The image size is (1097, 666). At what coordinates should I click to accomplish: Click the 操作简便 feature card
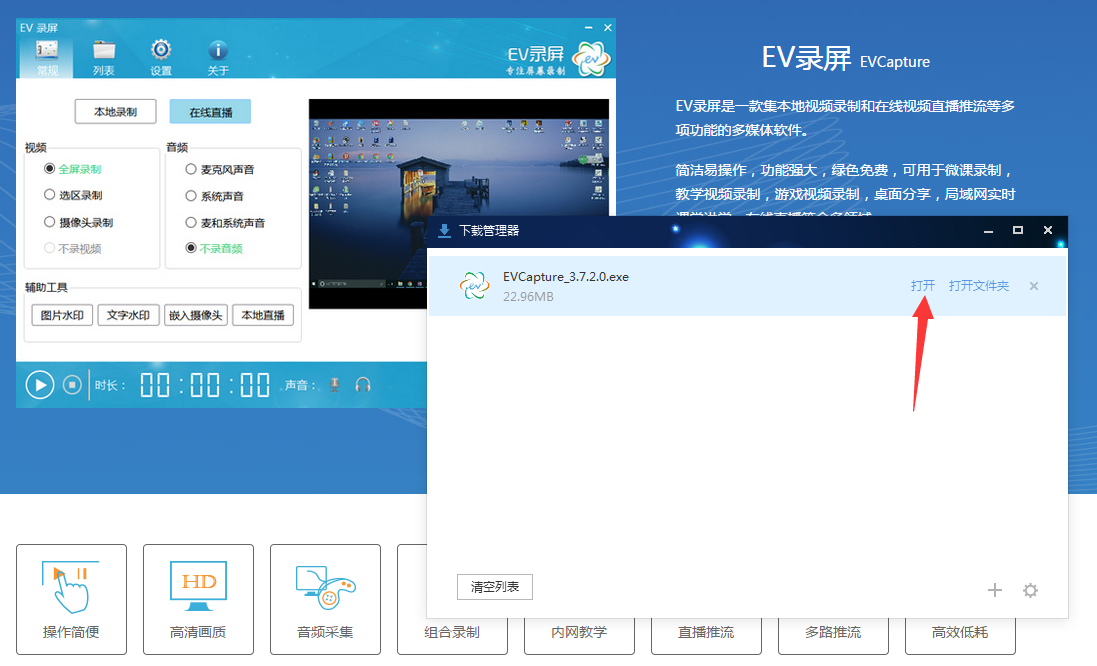pyautogui.click(x=71, y=600)
